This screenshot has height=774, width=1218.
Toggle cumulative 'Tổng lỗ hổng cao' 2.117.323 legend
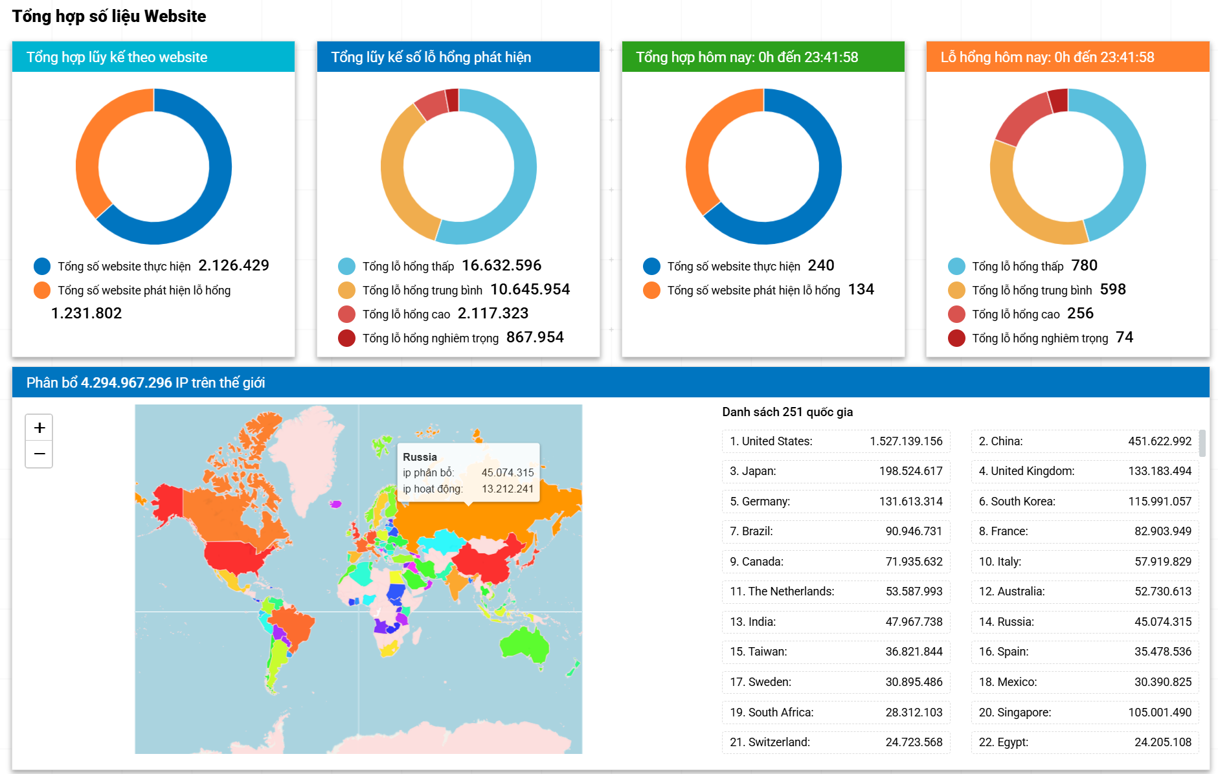click(x=347, y=314)
